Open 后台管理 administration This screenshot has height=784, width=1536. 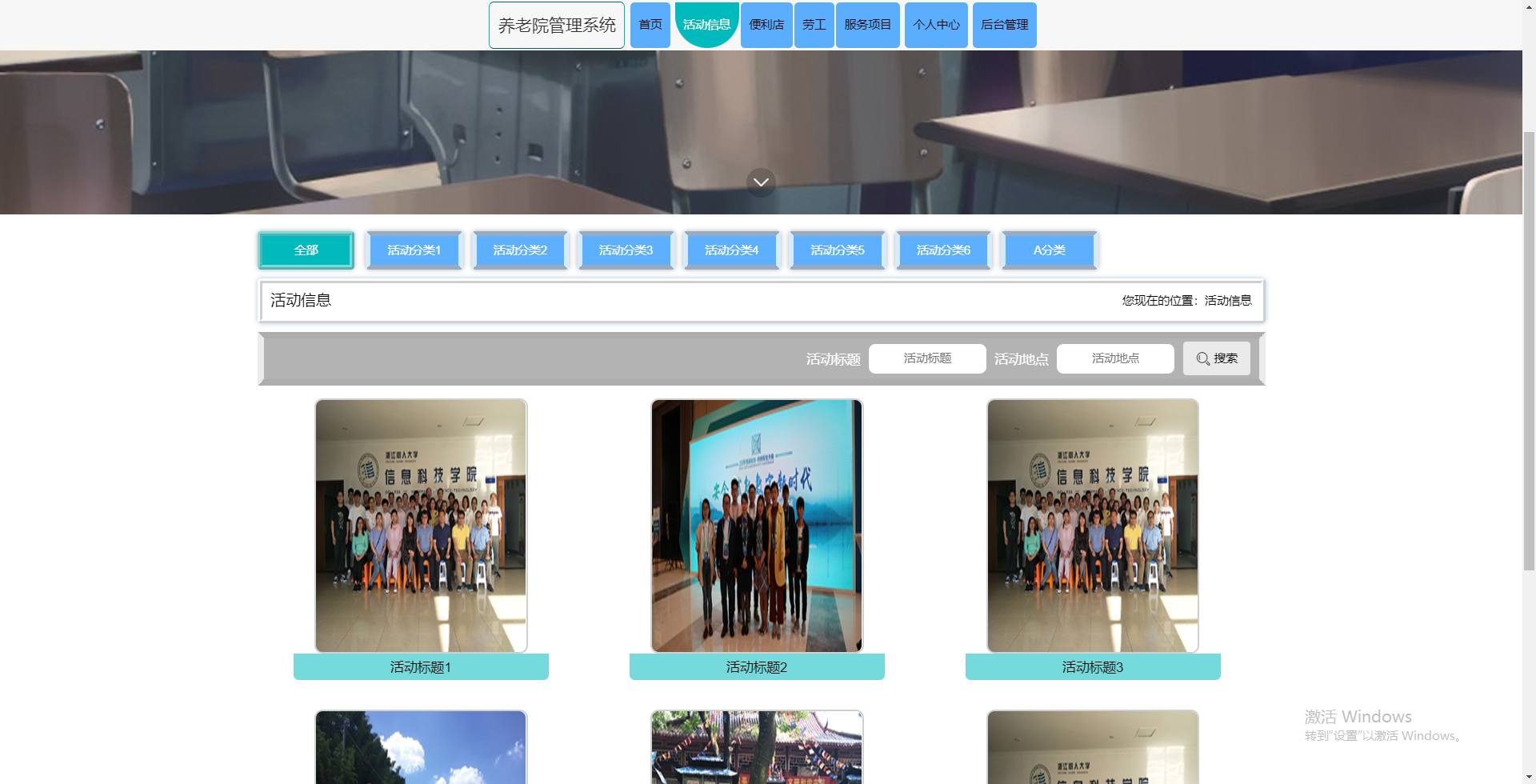coord(1004,25)
